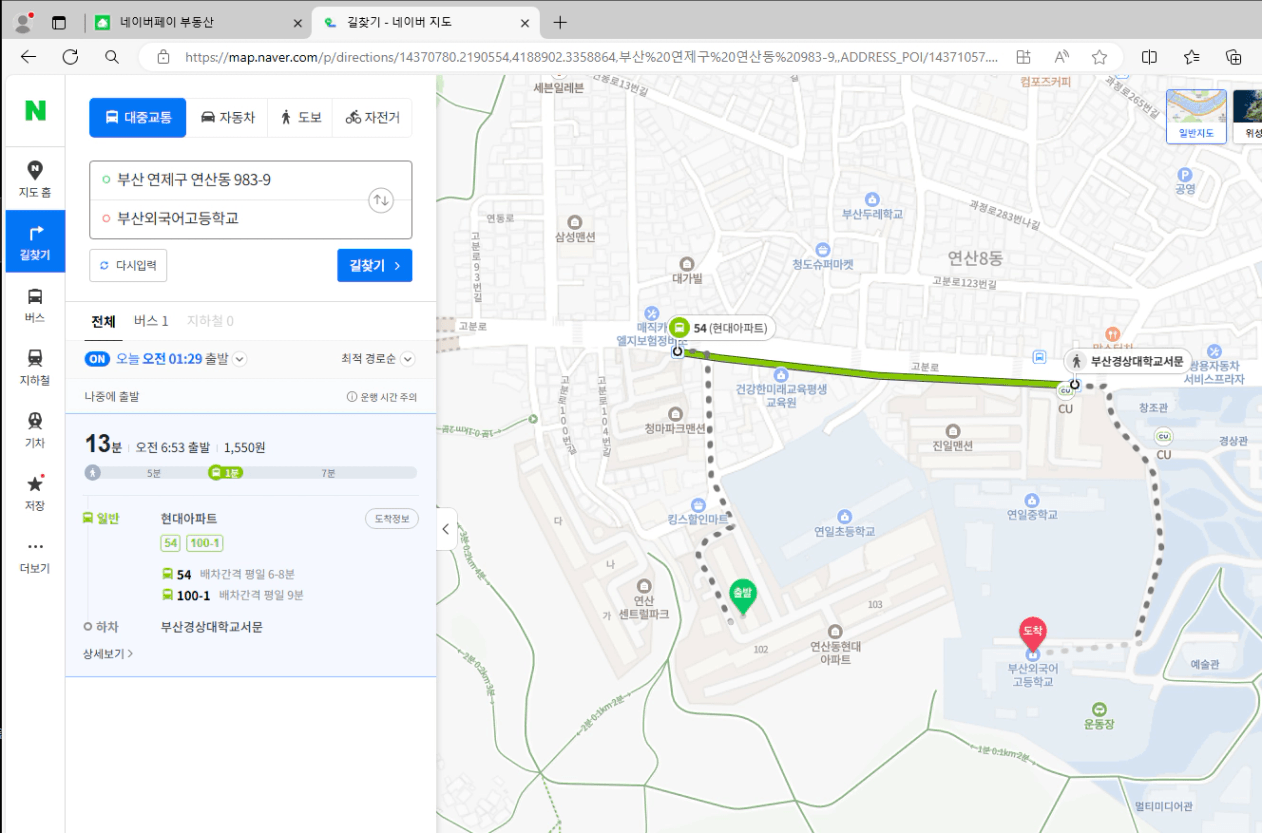Collapse the side panel arrow
Screen dimensions: 1262x833
447,529
